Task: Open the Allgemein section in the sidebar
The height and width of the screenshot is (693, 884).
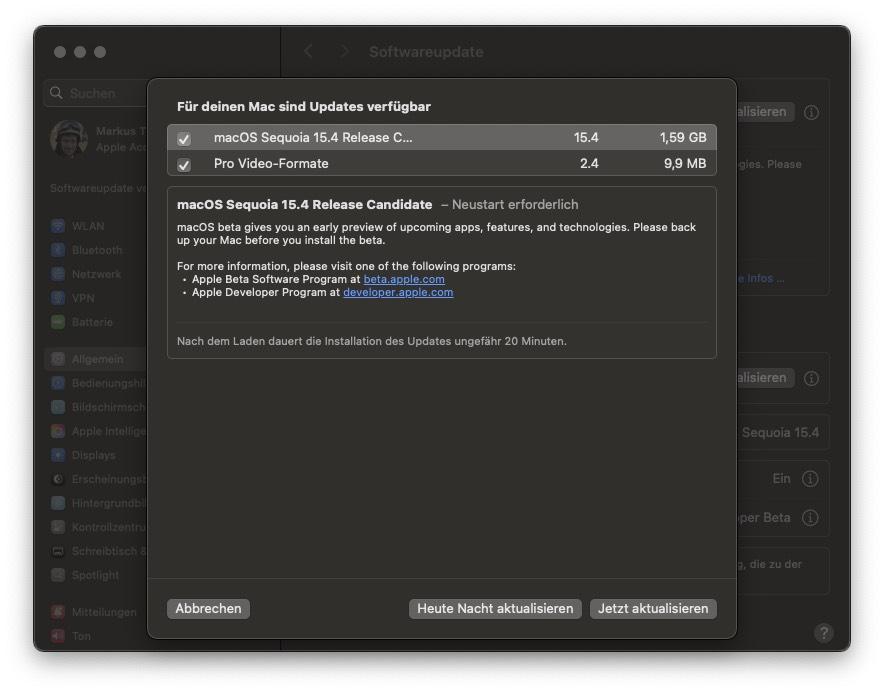Action: [96, 359]
